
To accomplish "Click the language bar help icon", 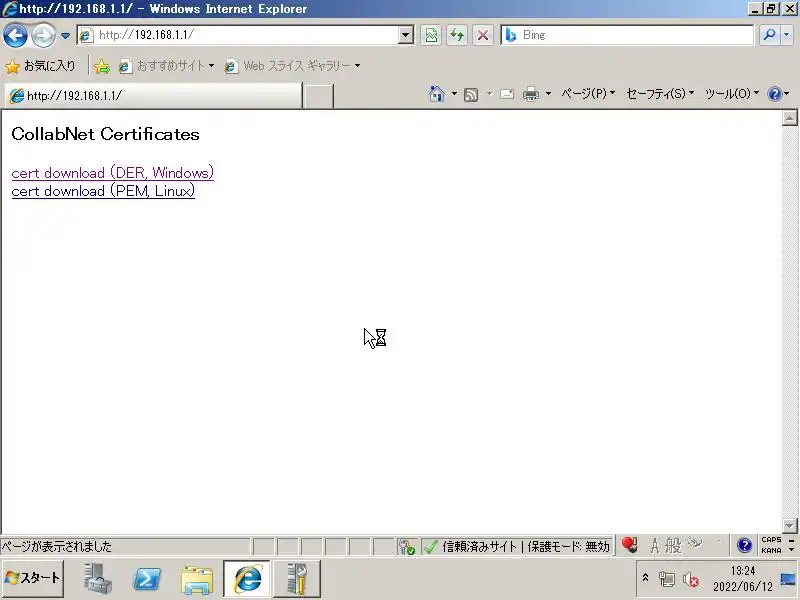I will point(744,546).
